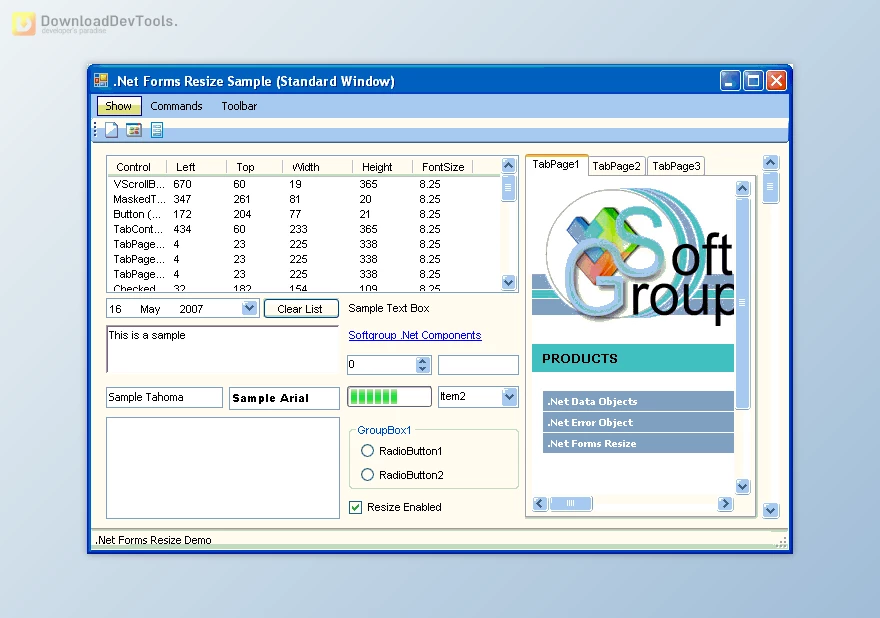
Task: Click tab page horizontal scroll left arrow
Action: tap(540, 503)
